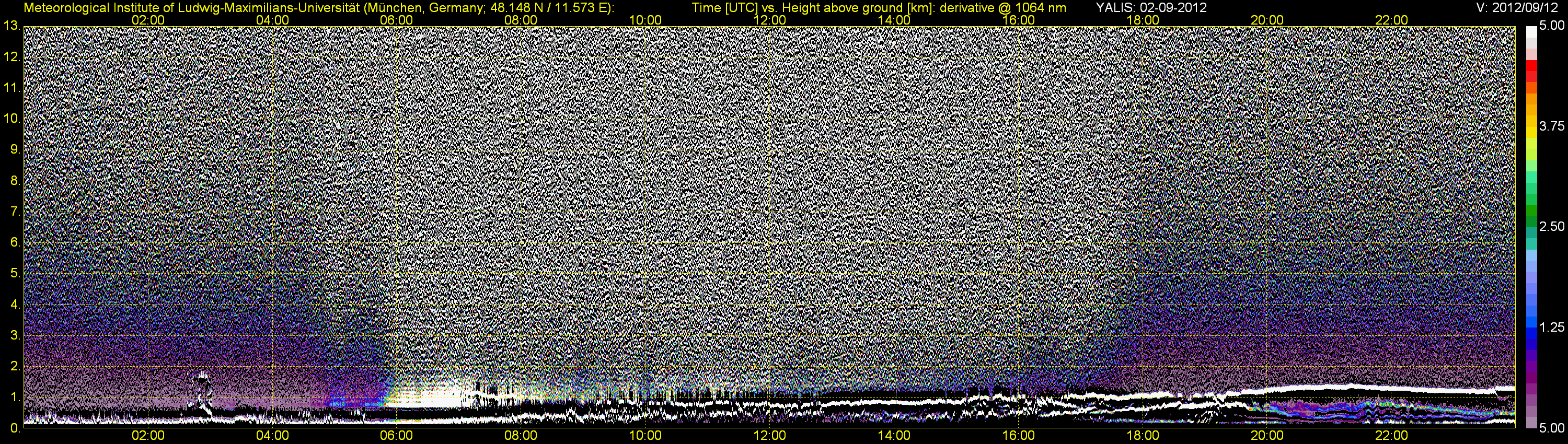Click the 06:00 label on the bottom time axis
The image size is (1568, 444).
[x=396, y=436]
